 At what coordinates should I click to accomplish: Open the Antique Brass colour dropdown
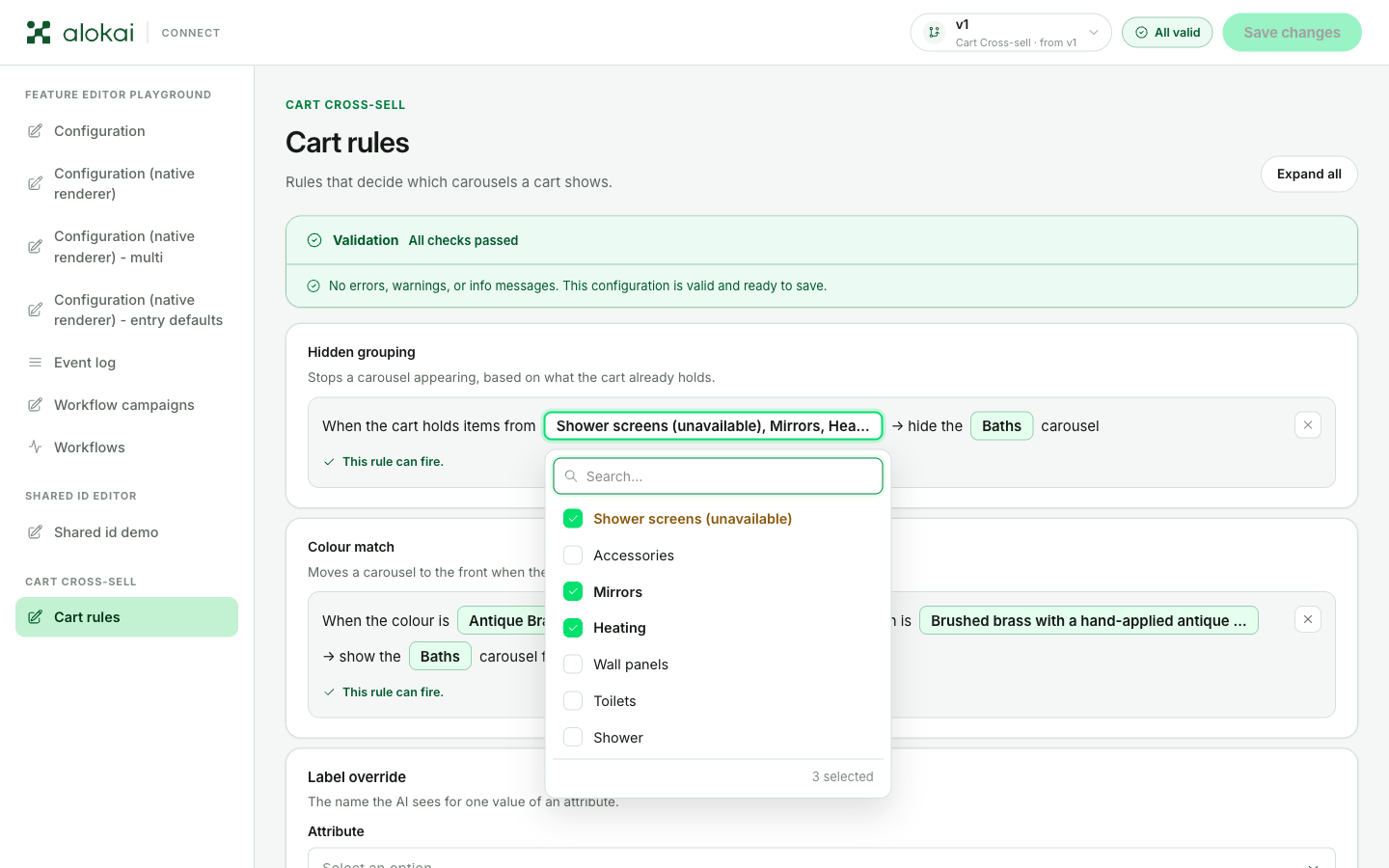502,621
